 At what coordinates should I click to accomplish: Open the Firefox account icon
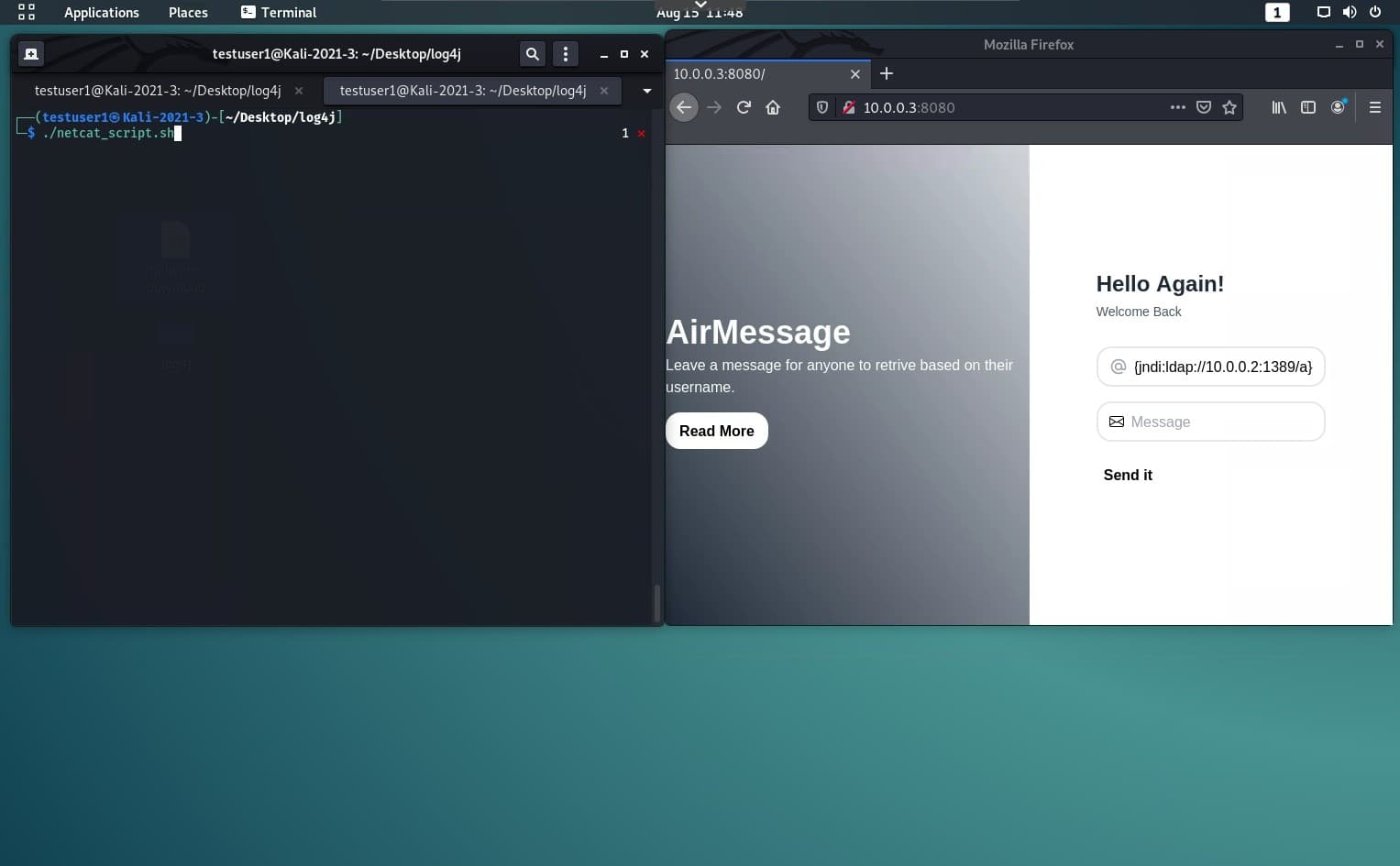tap(1339, 107)
